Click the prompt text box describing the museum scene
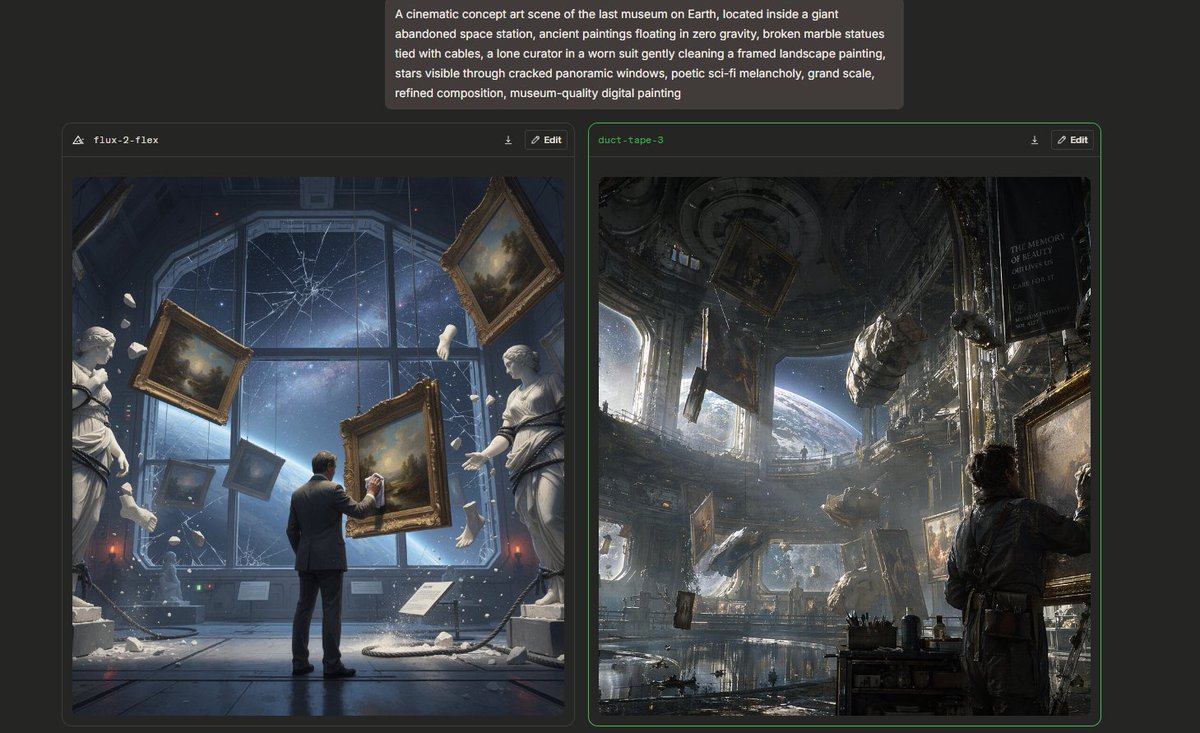Viewport: 1200px width, 733px height. 643,53
